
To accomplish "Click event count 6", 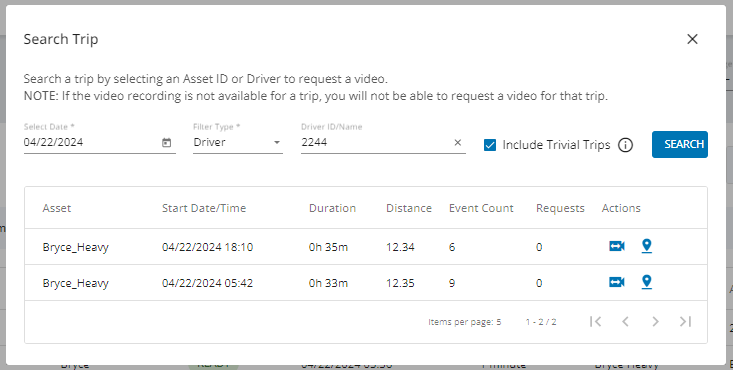I will point(452,247).
